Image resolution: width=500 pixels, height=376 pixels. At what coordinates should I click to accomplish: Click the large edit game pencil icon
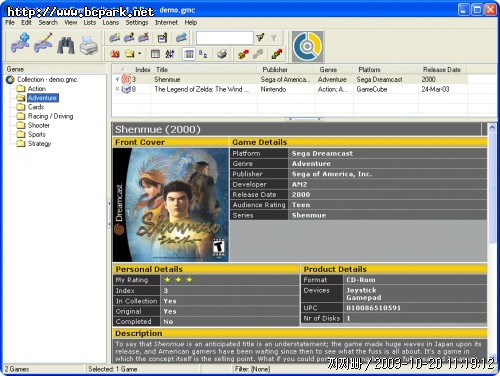43,43
